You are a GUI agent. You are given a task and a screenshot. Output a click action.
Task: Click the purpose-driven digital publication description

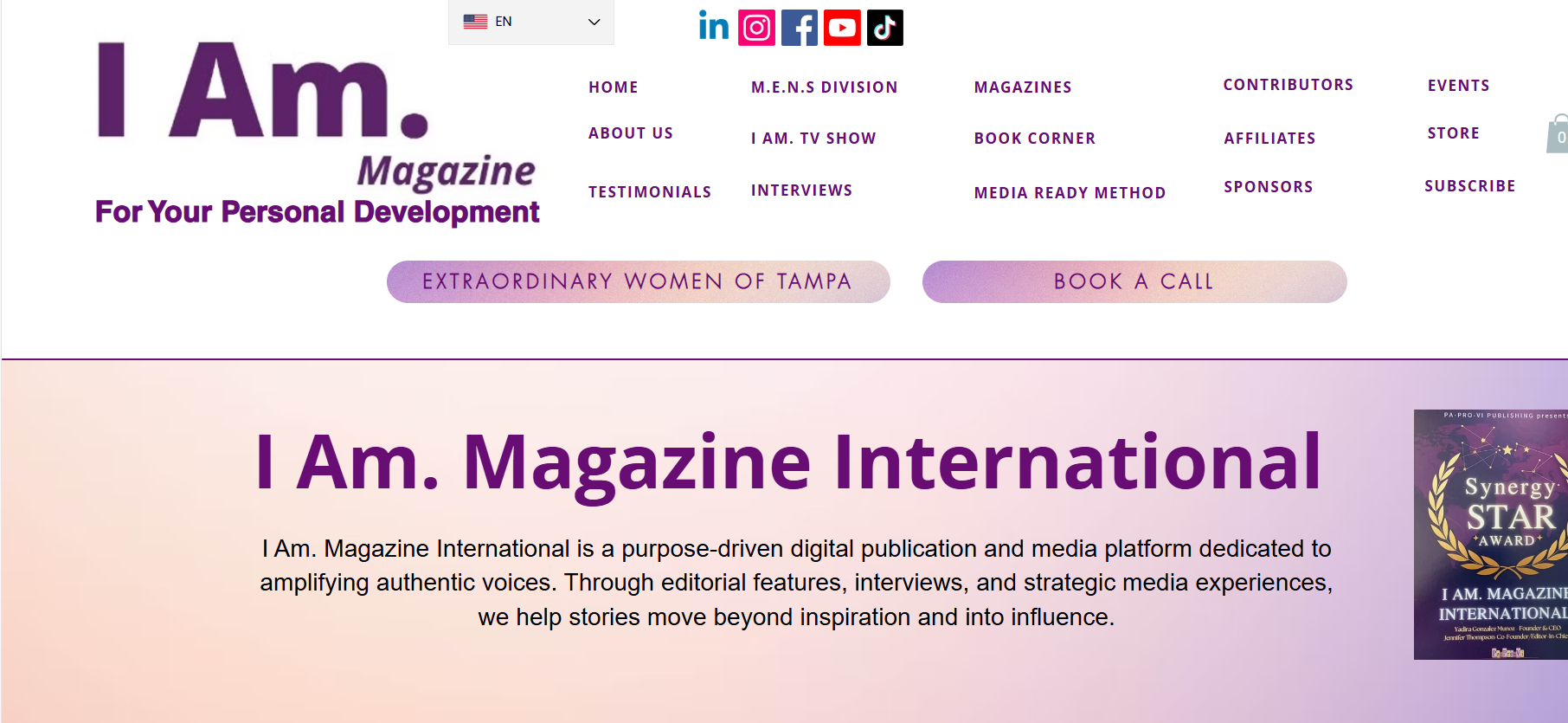[x=796, y=583]
